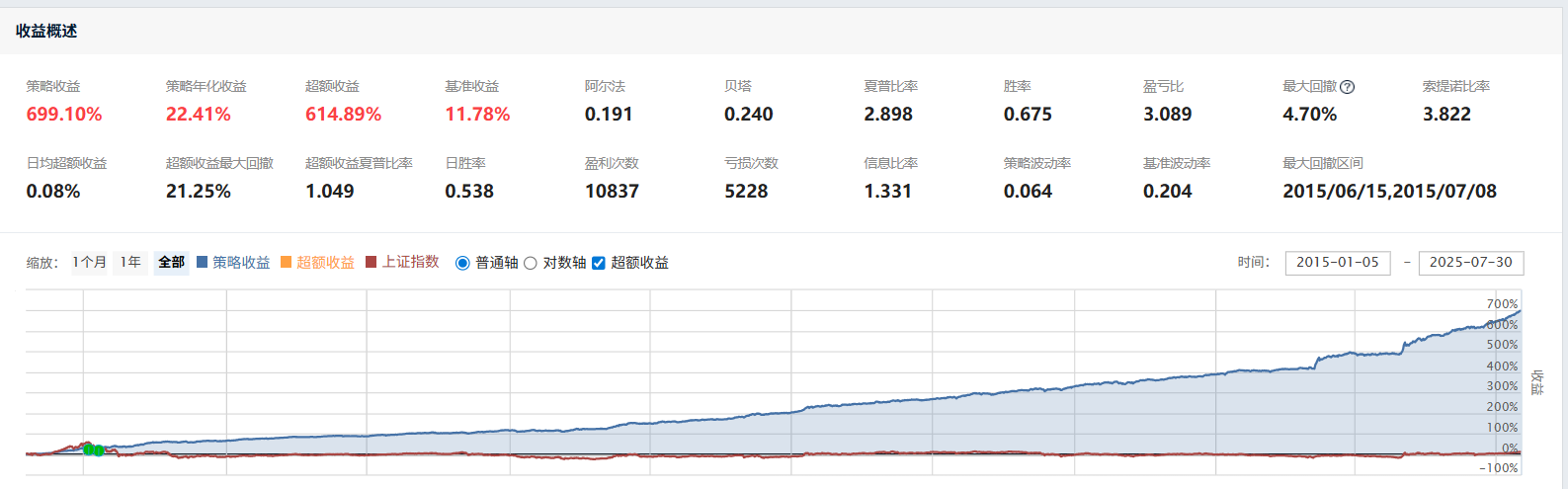Select the 普通轴 radio button

(462, 263)
